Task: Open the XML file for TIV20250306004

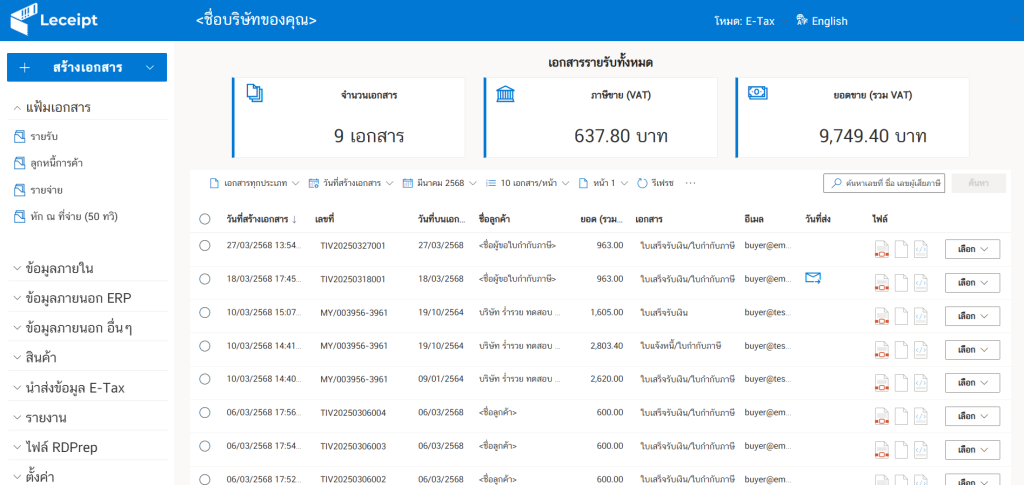Action: coord(921,416)
